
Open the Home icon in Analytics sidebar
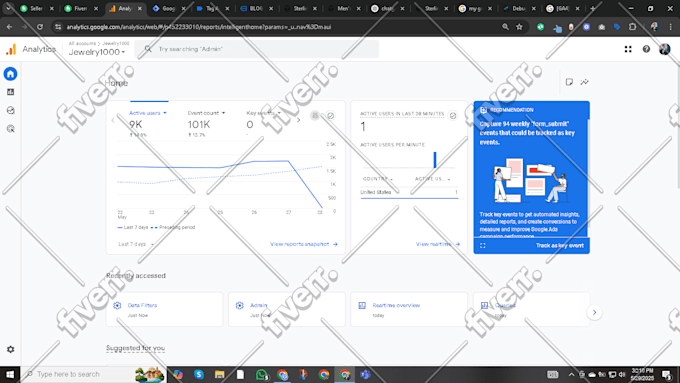(x=10, y=74)
